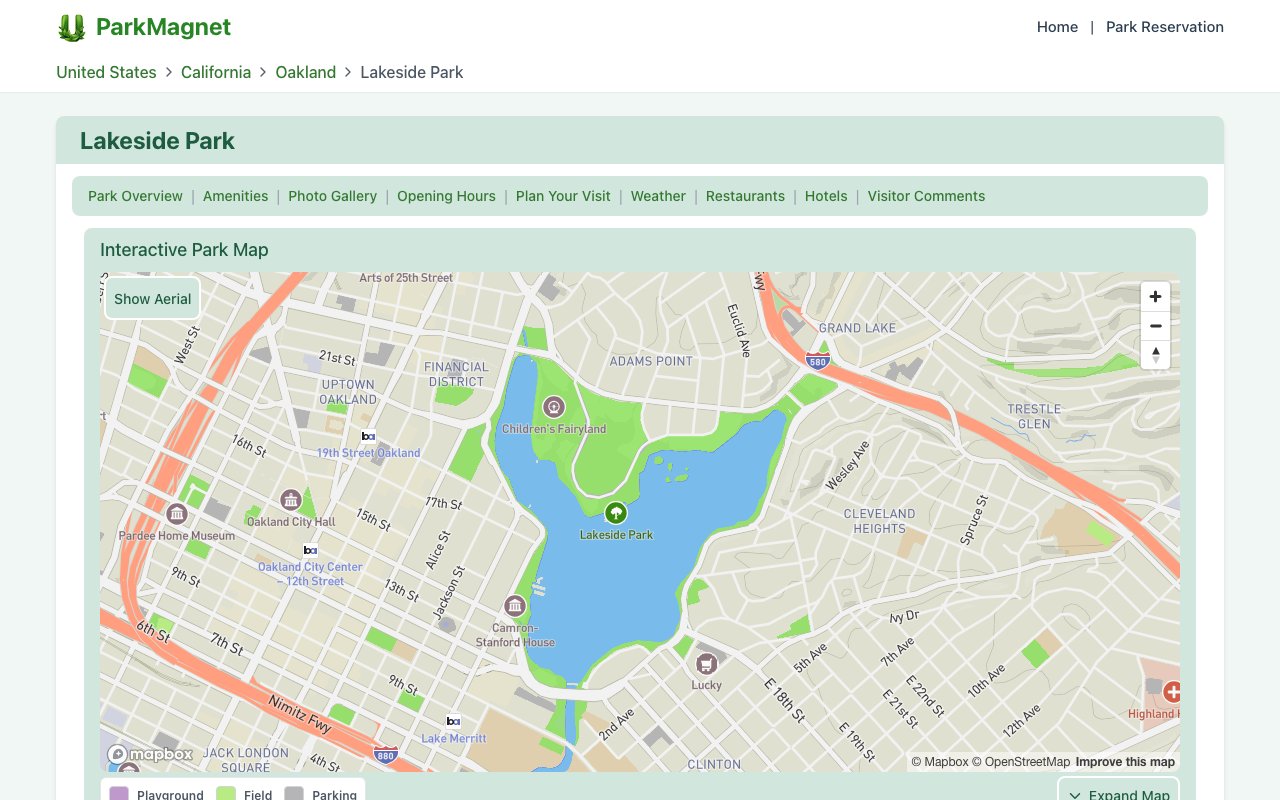Screen dimensions: 1280x800
Task: Click the Interstate 880 highway shield
Action: coord(385,755)
